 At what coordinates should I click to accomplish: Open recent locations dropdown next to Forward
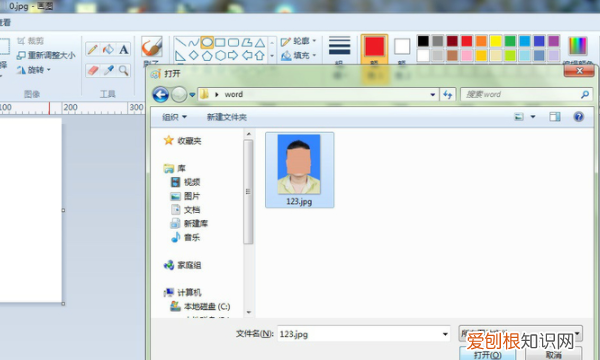coord(192,94)
